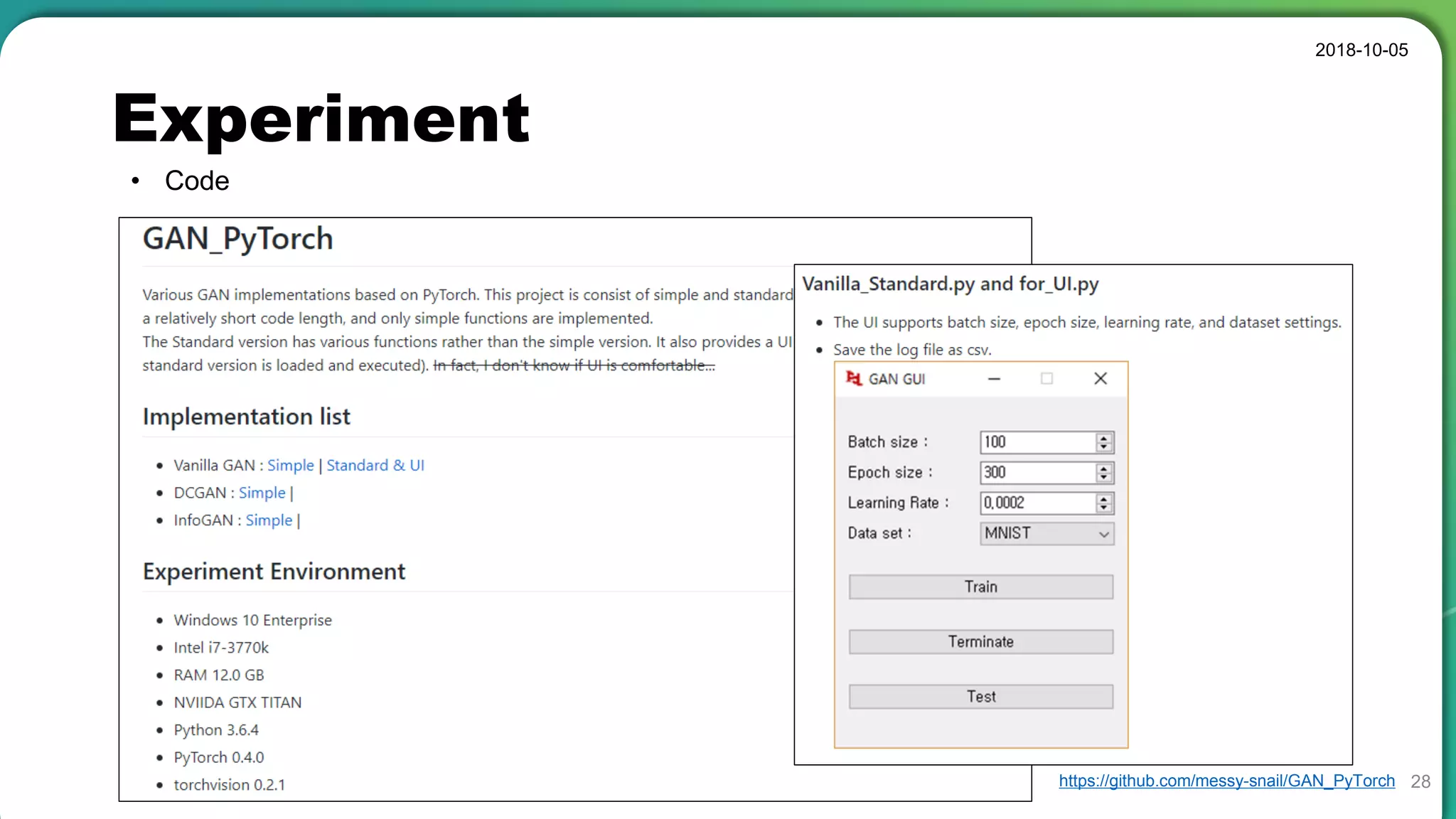Click the Epoch size input field

coord(1037,473)
